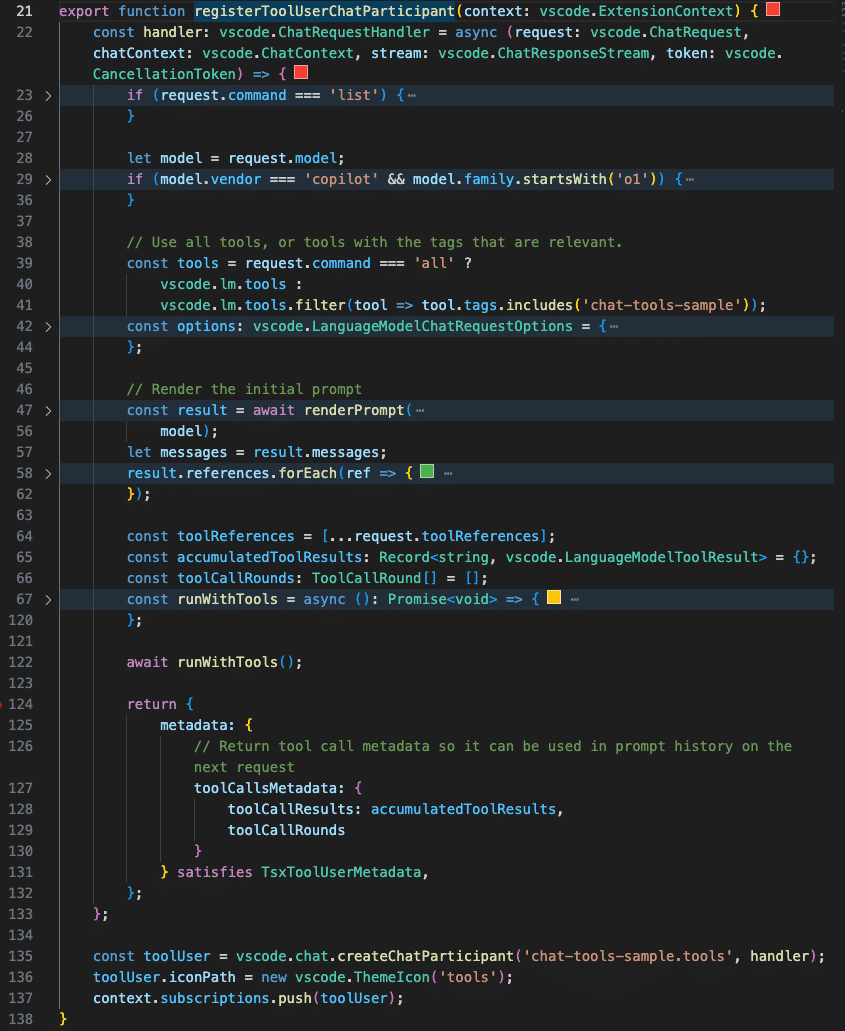This screenshot has width=845, height=1031.
Task: Expand the options object on line 42
Action: point(50,325)
